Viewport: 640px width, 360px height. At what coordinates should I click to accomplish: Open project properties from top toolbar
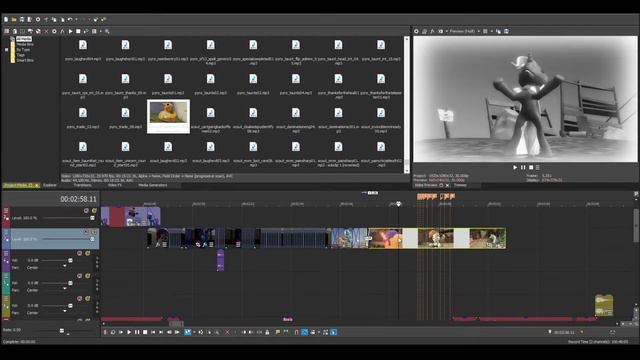(x=38, y=19)
